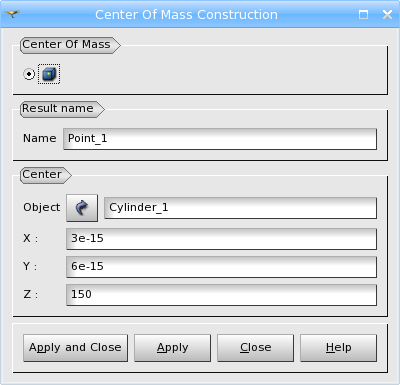Click the Y coordinate field showing 6e-15

coord(222,267)
